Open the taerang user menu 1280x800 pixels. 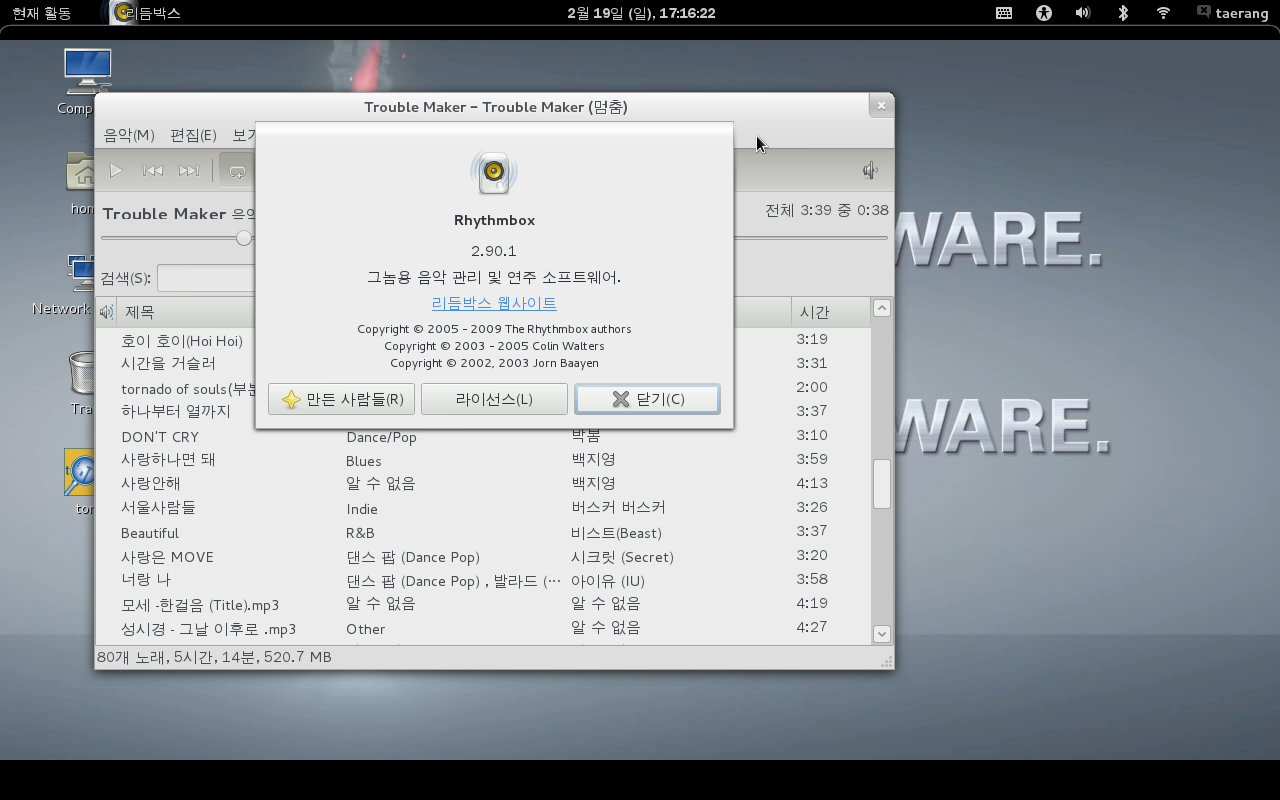tap(1232, 13)
